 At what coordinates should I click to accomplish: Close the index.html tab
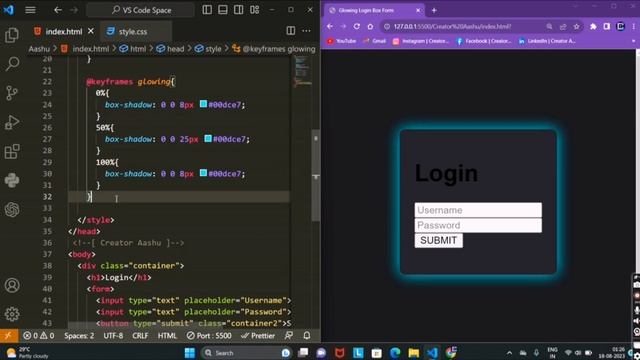[x=91, y=31]
